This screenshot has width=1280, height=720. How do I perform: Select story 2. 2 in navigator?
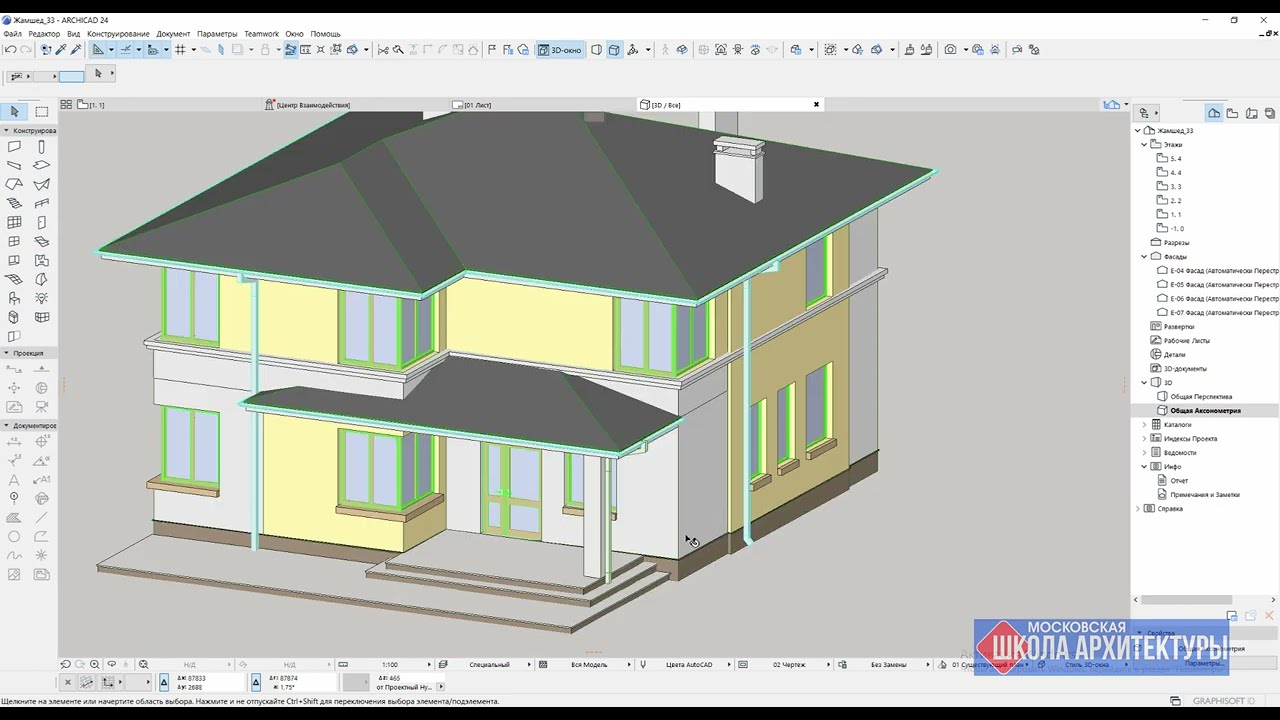point(1176,200)
